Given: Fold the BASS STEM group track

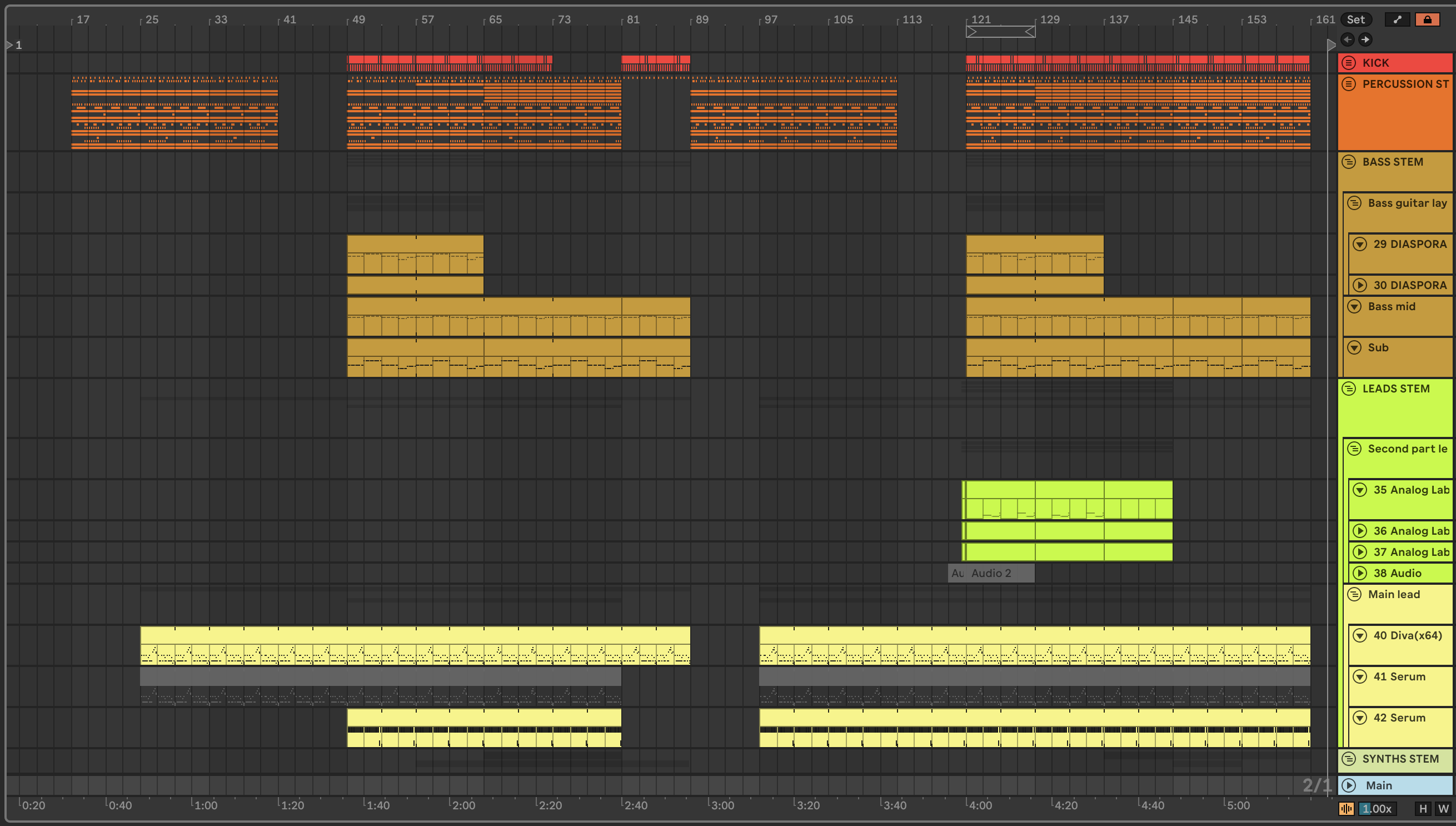Looking at the screenshot, I should pos(1349,162).
